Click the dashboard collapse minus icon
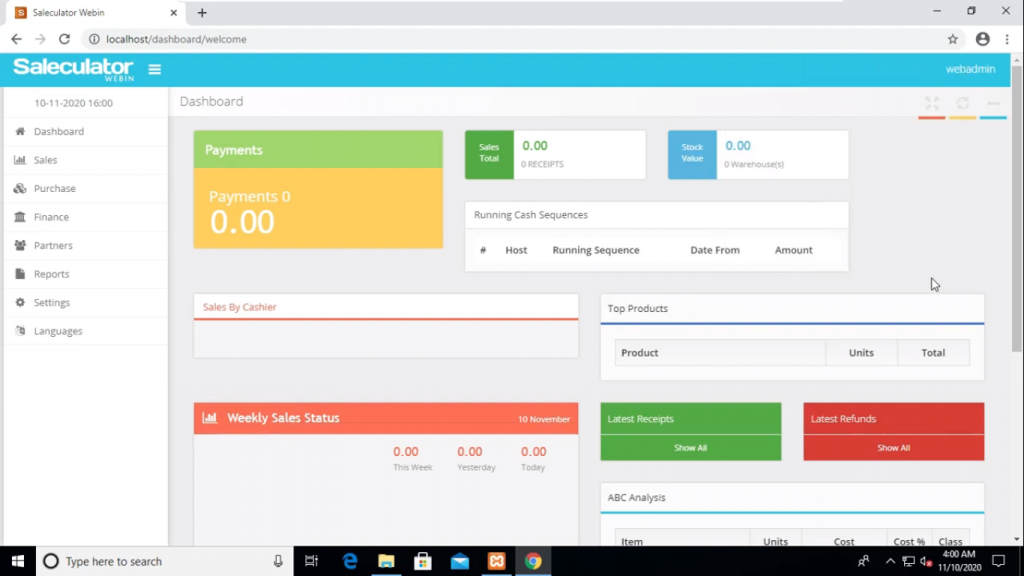Screen dimensions: 1024x576 pyautogui.click(x=993, y=103)
